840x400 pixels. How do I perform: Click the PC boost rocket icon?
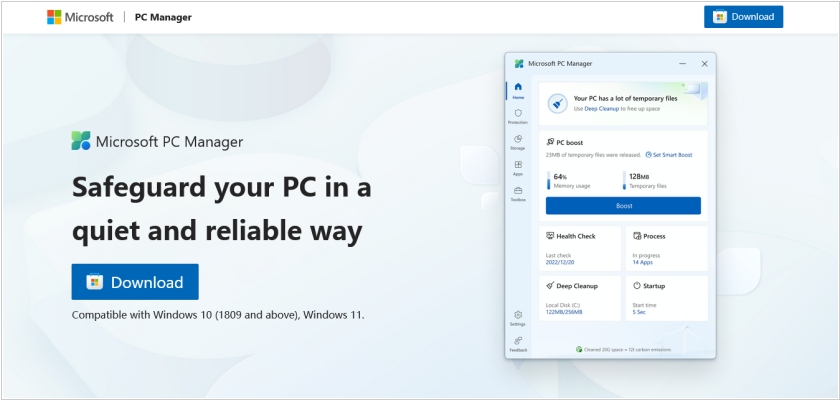pos(550,142)
